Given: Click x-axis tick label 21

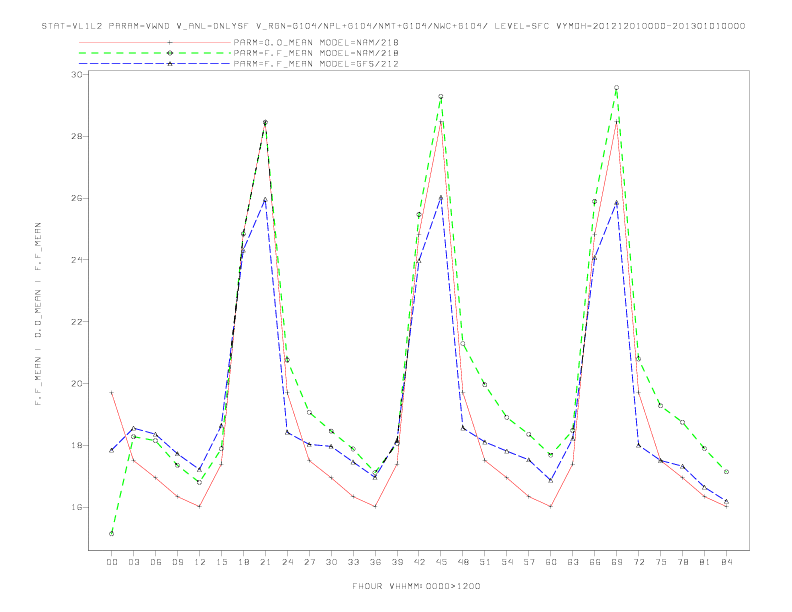Looking at the screenshot, I should (x=265, y=562).
